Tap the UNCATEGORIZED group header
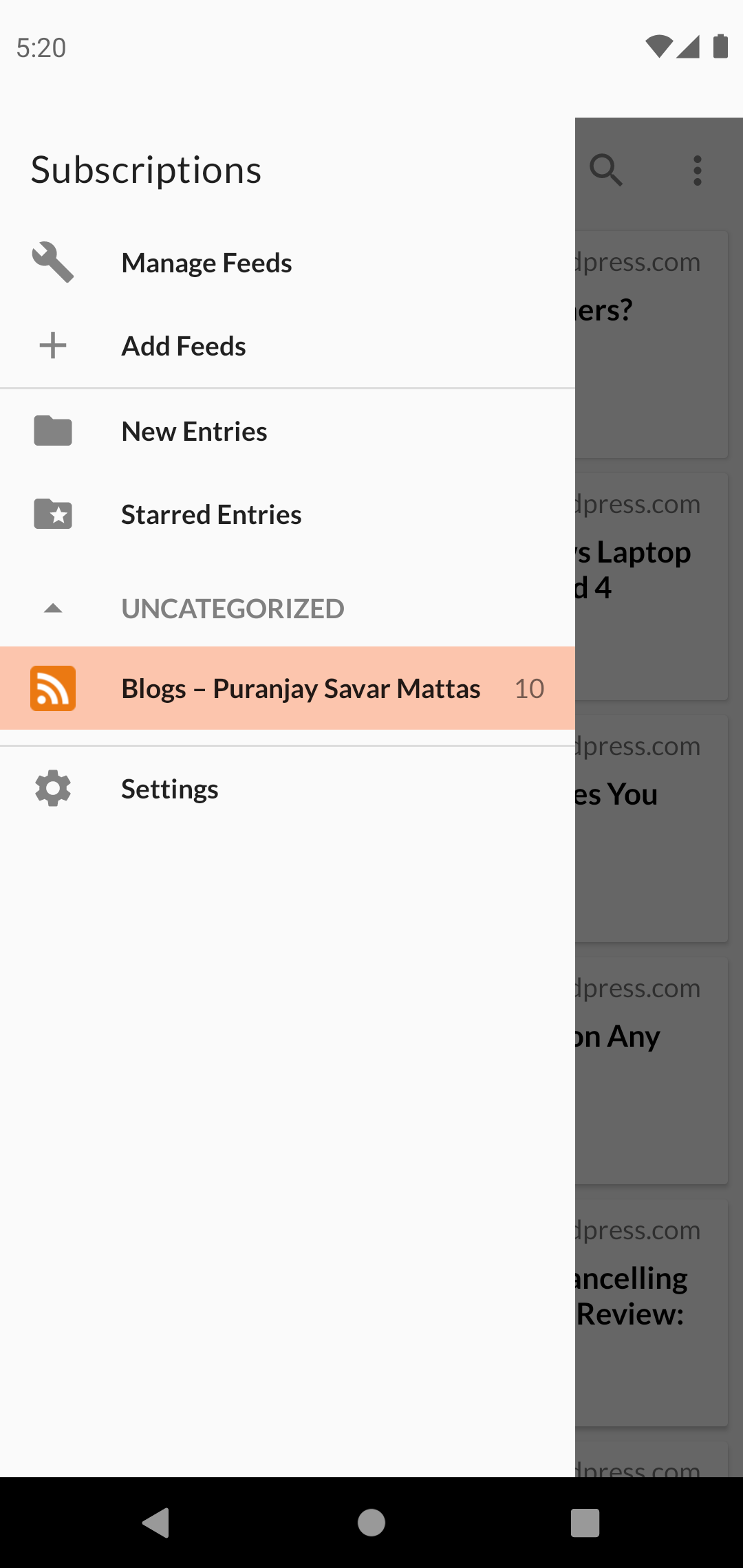The height and width of the screenshot is (1568, 743). [233, 609]
